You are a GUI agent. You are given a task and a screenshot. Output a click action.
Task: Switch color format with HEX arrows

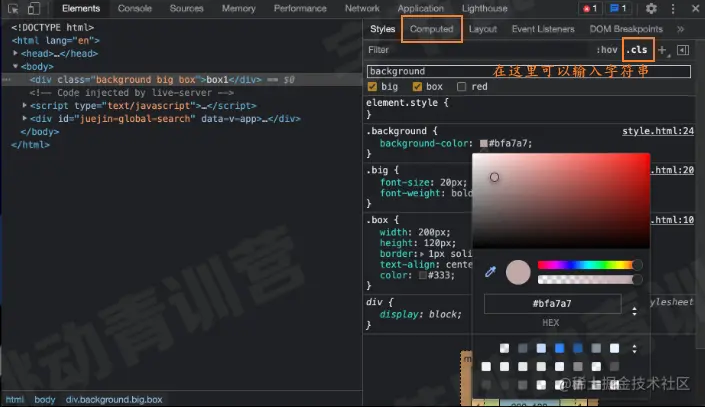(634, 311)
